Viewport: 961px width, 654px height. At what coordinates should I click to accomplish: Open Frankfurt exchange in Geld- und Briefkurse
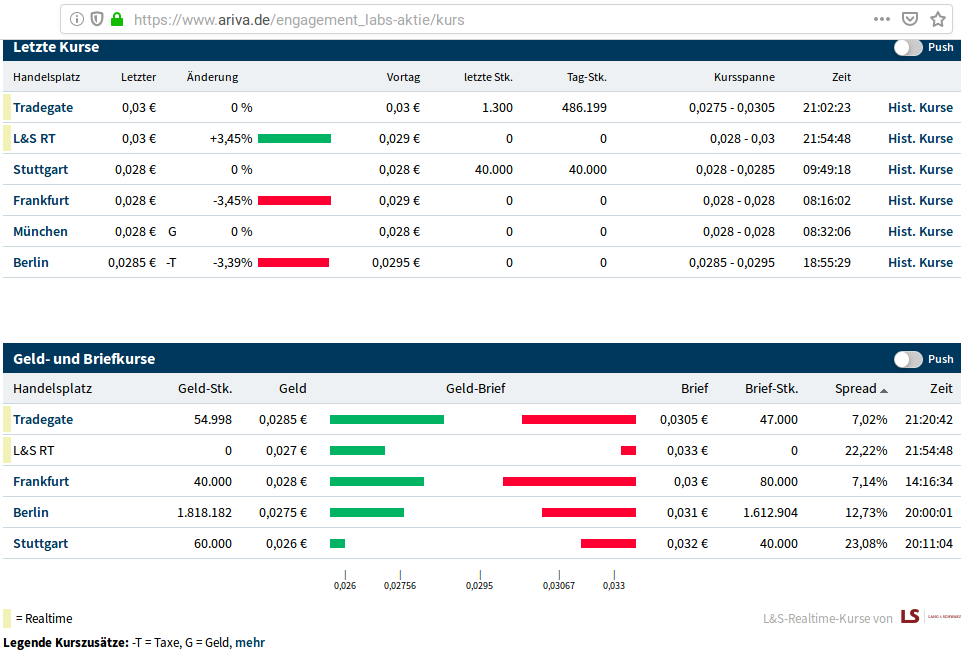pos(41,481)
